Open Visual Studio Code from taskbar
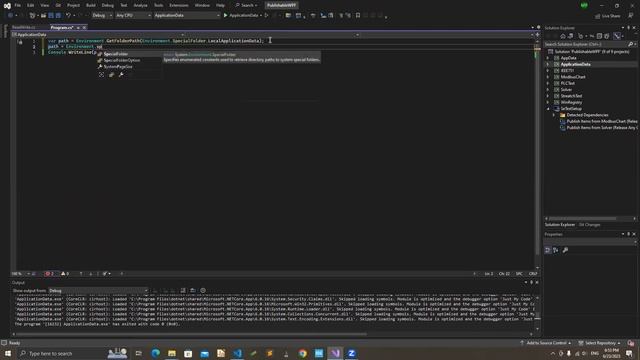This screenshot has width=640, height=360. coord(237,353)
